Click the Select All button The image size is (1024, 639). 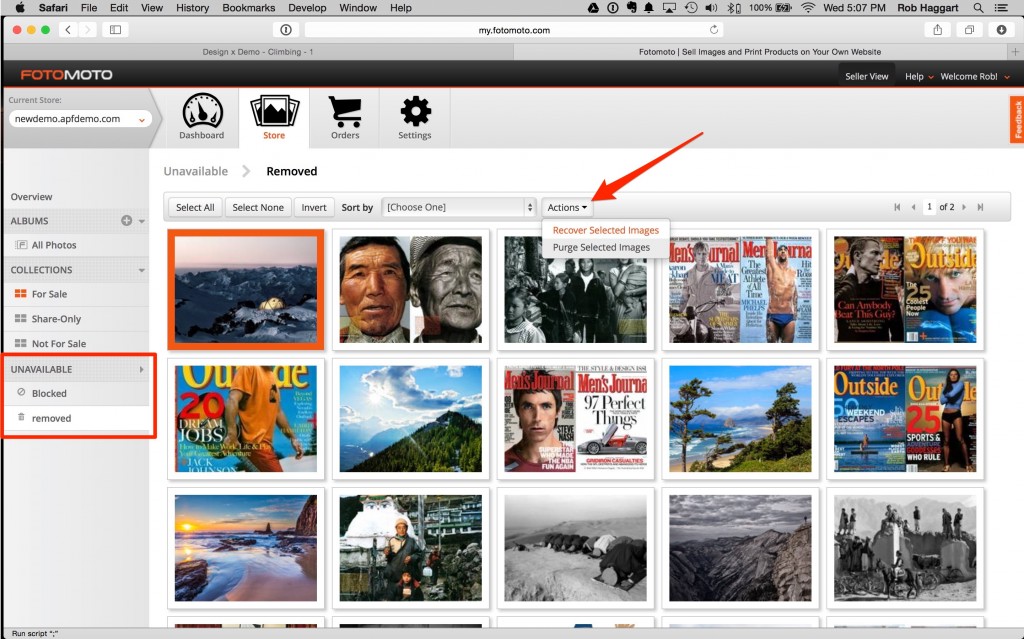click(x=195, y=207)
